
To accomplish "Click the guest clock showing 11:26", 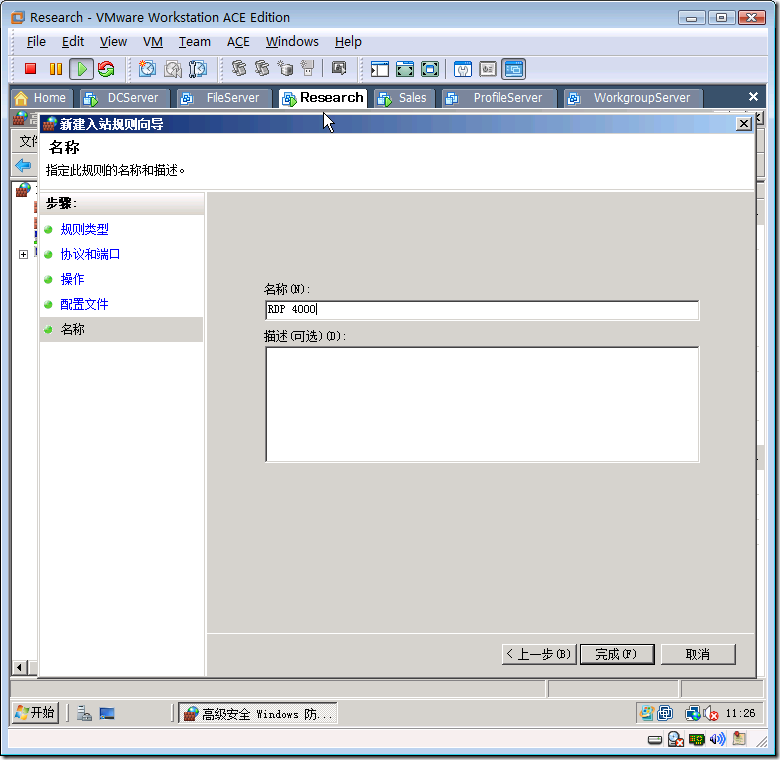I will (740, 714).
